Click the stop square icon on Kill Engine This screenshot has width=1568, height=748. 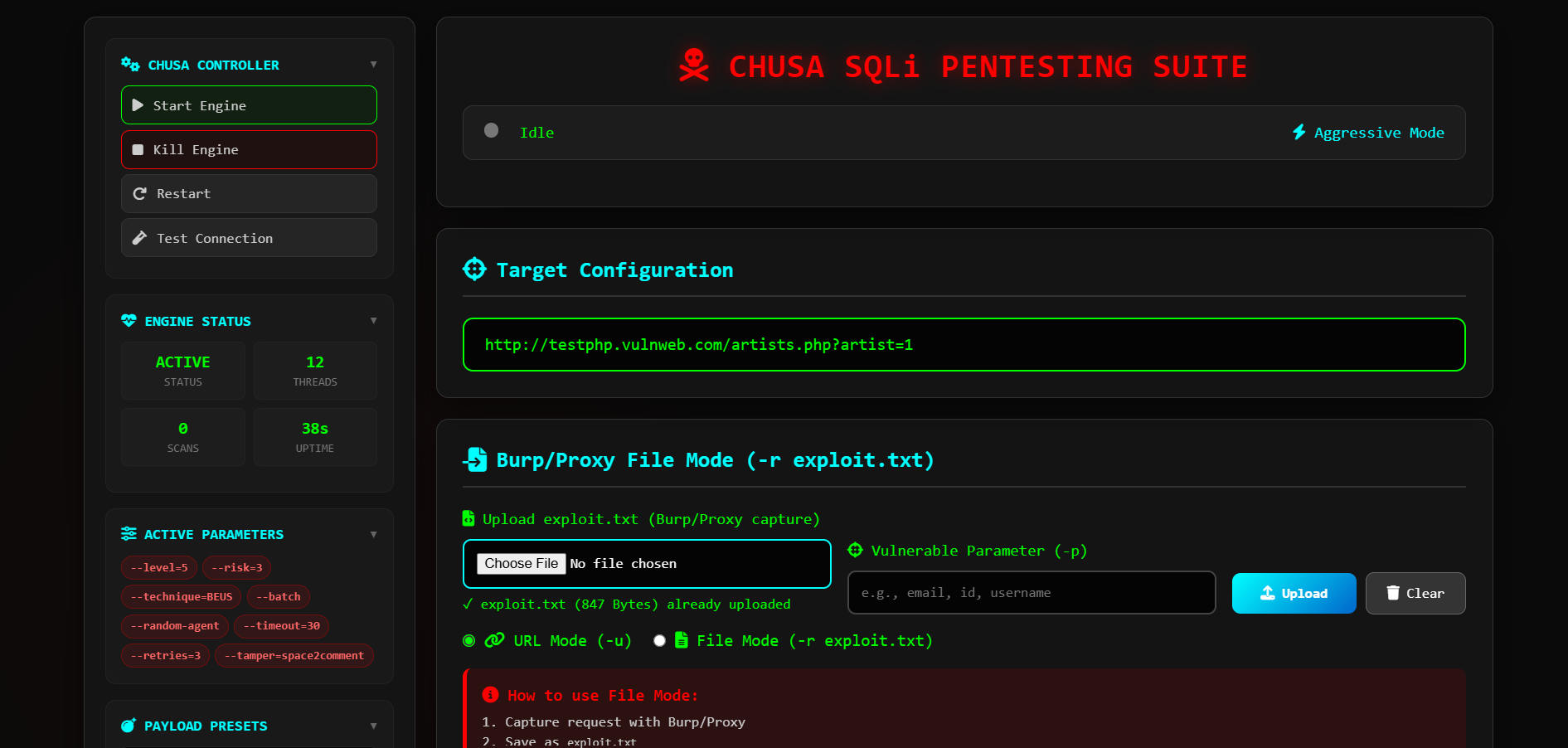(x=138, y=150)
